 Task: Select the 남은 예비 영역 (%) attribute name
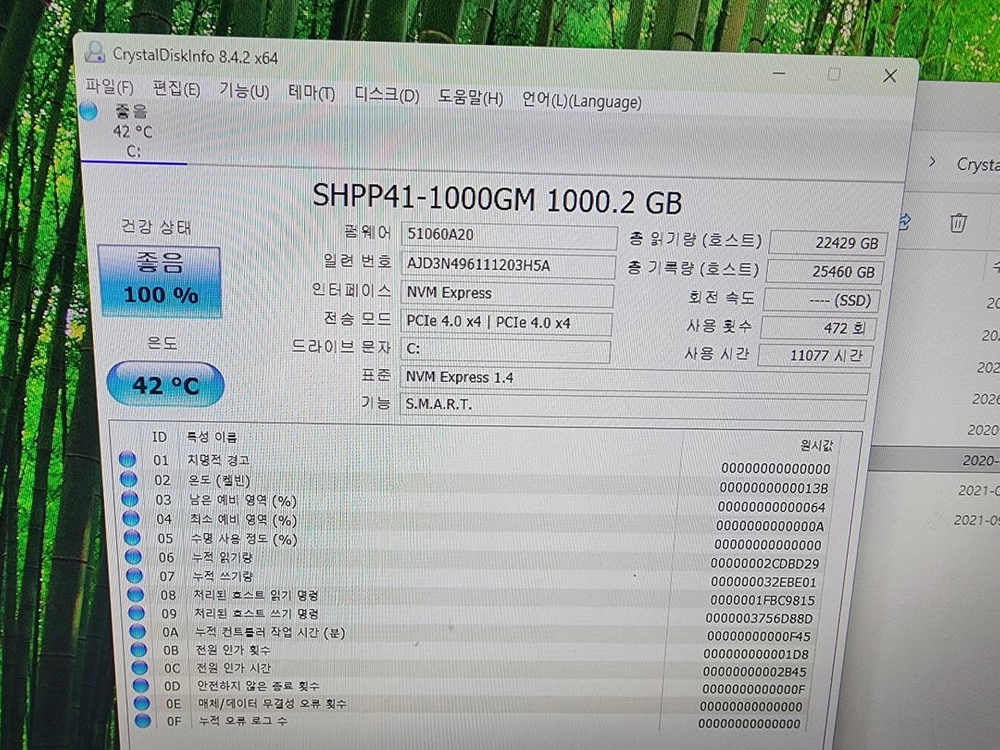click(x=244, y=501)
